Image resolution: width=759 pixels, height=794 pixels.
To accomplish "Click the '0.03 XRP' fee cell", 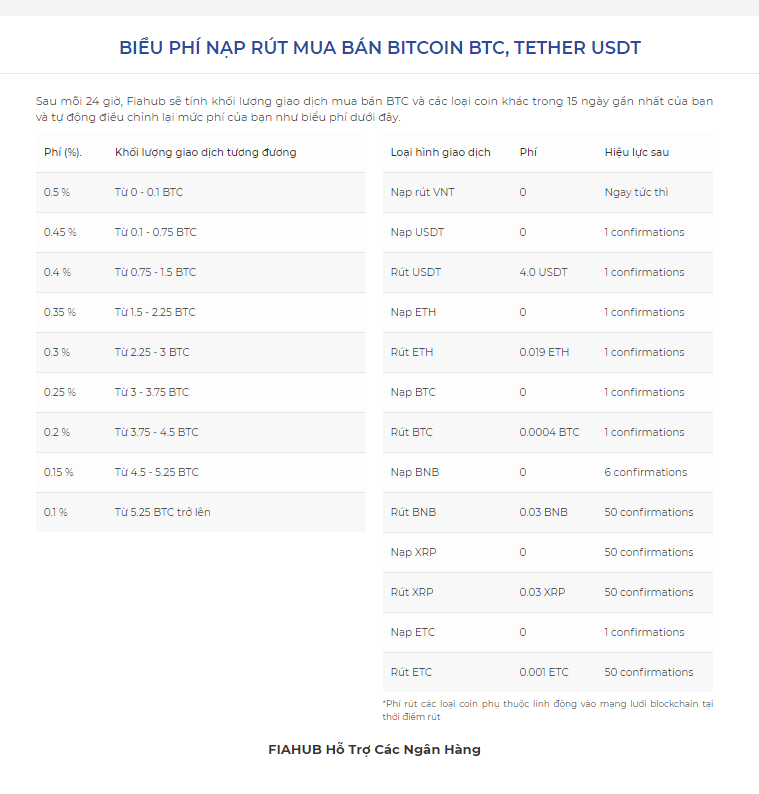I will click(542, 592).
